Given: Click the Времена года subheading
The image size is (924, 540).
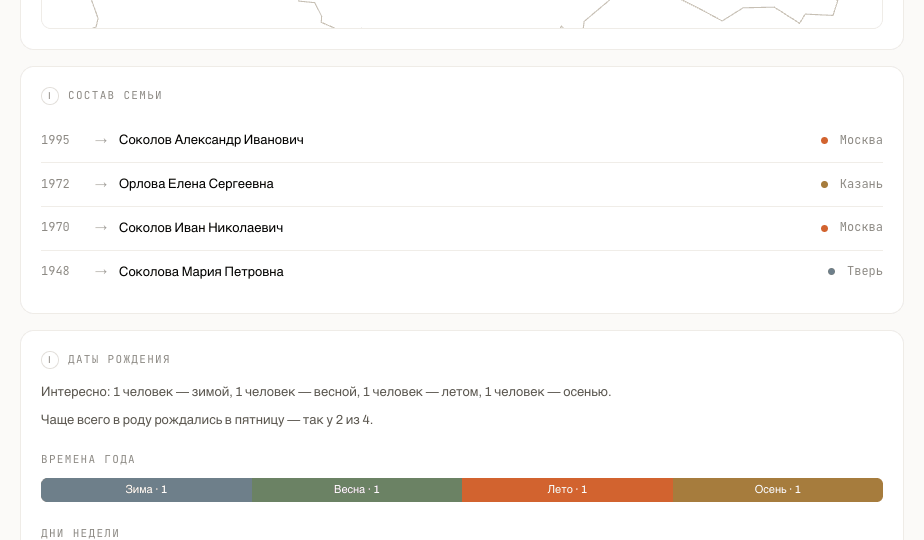Looking at the screenshot, I should pos(88,459).
